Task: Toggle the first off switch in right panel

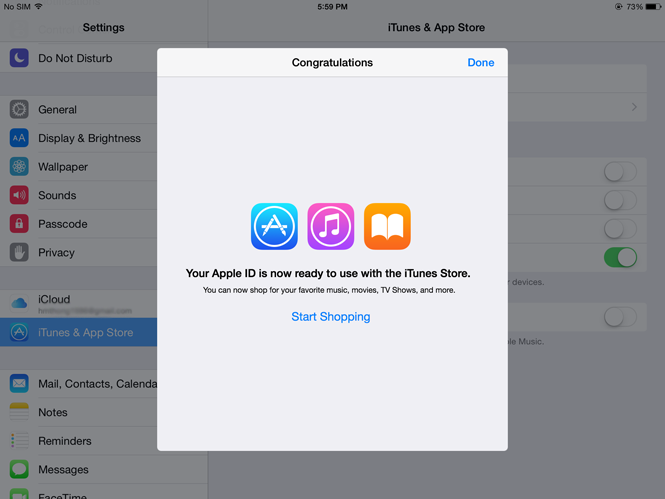Action: click(x=620, y=172)
